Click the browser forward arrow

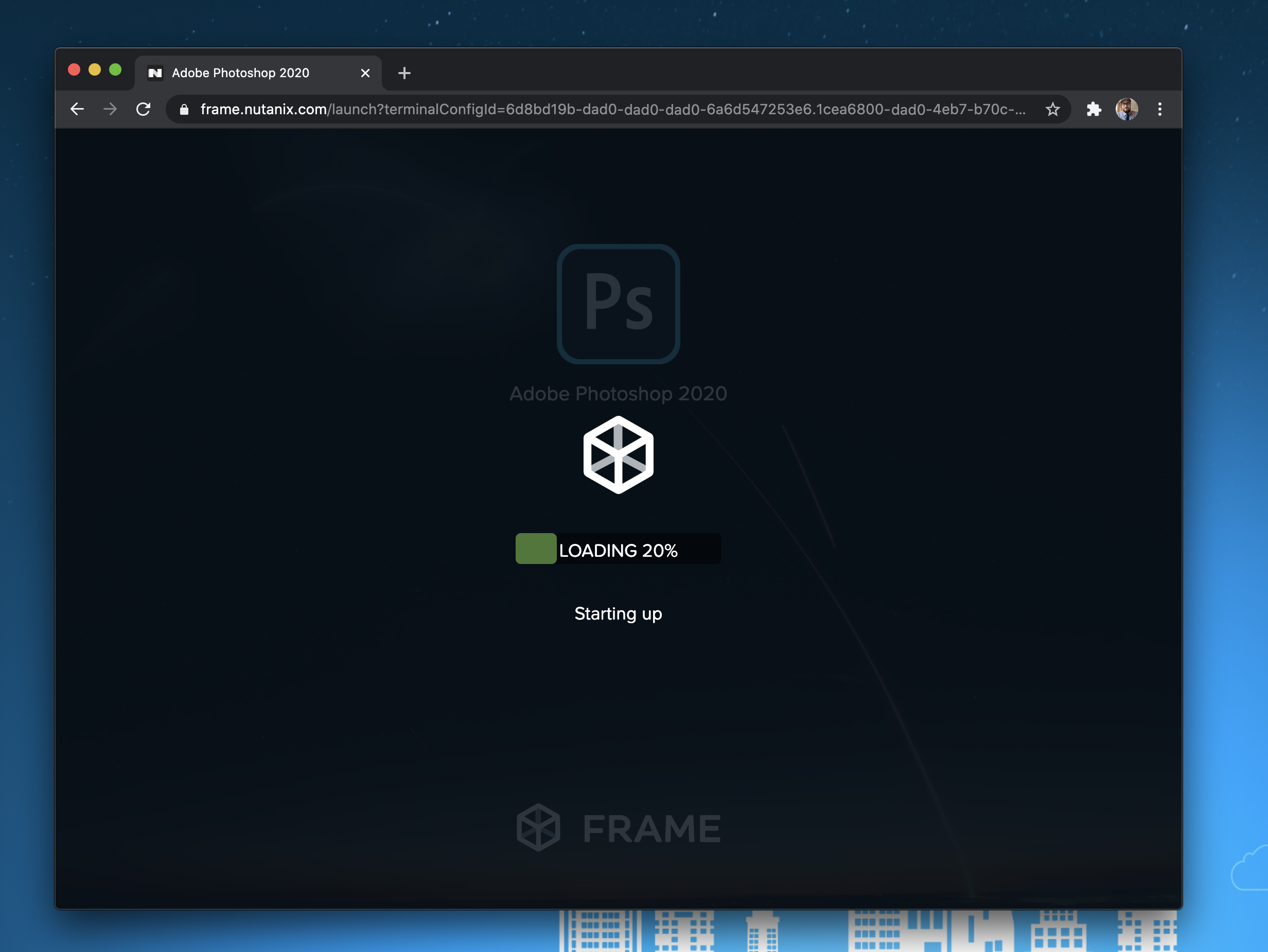pyautogui.click(x=110, y=109)
